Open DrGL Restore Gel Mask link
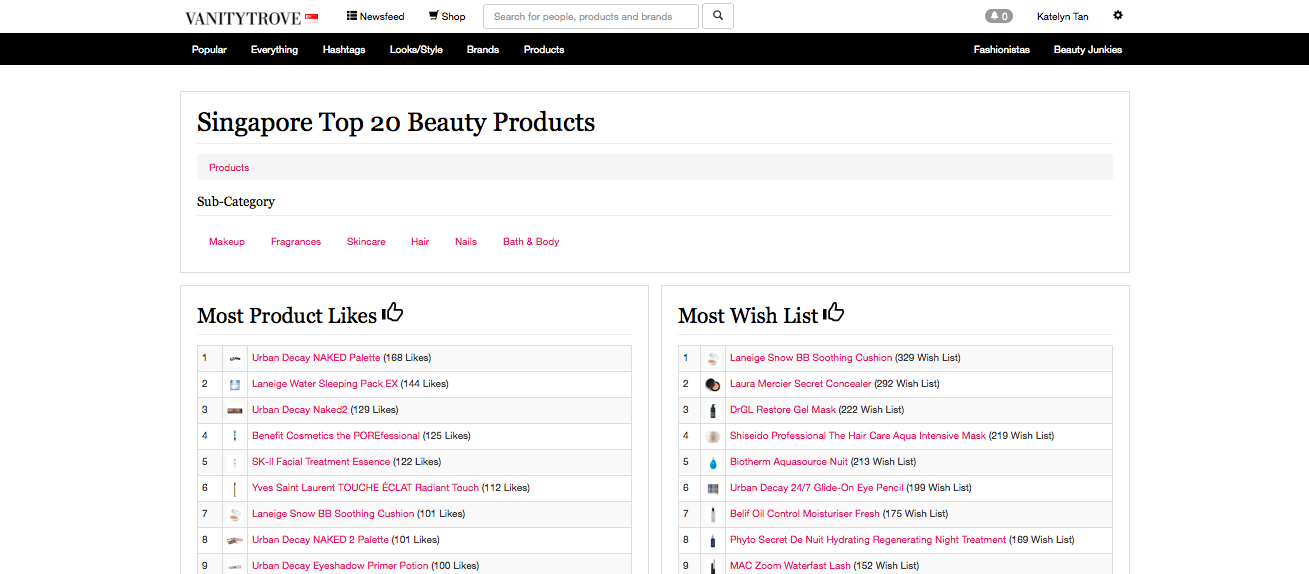 click(x=783, y=410)
